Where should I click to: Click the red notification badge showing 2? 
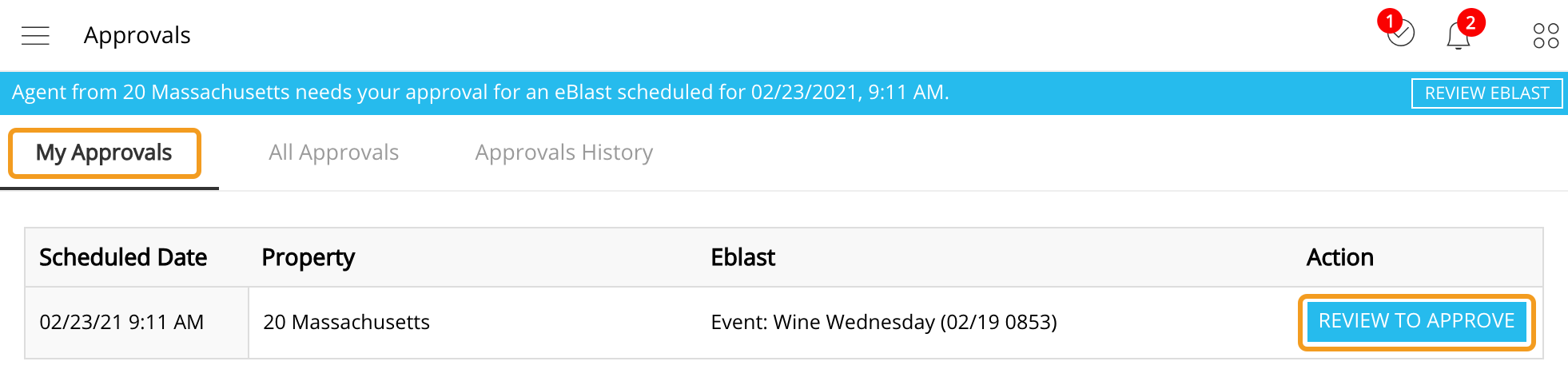(1470, 22)
